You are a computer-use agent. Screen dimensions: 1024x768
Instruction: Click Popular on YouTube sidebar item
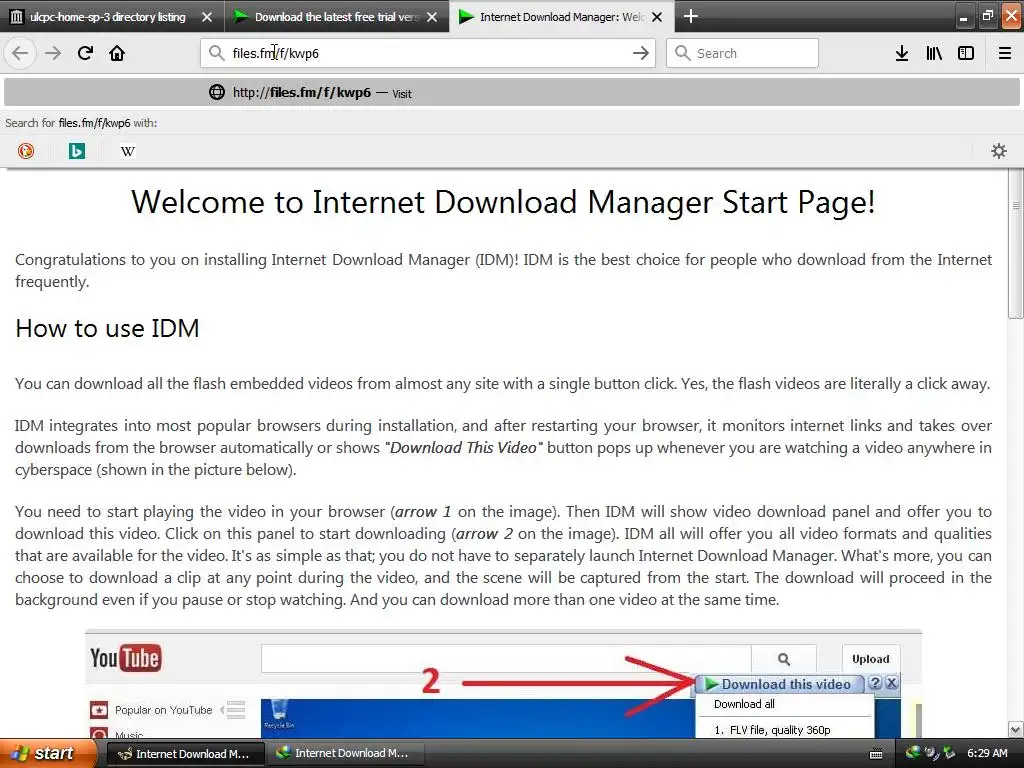coord(163,710)
